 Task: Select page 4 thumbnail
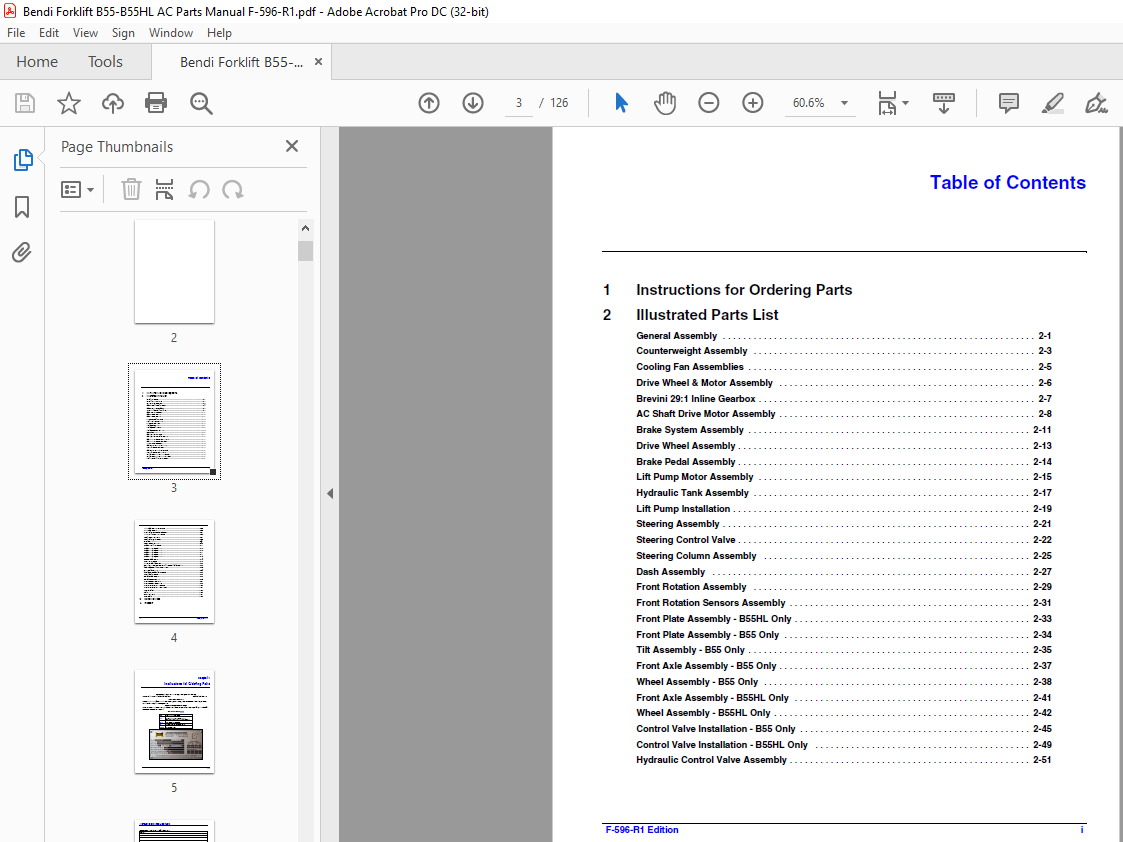pos(174,572)
